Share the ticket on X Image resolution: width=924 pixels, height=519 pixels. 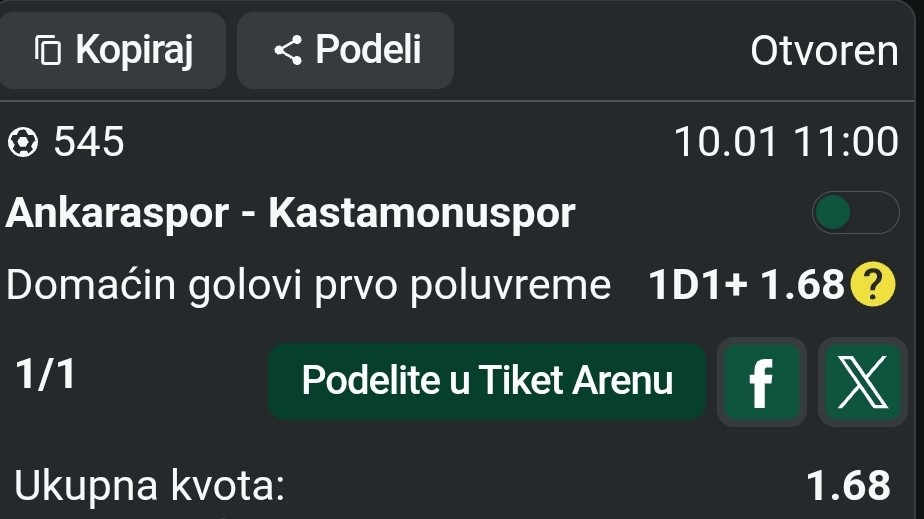point(862,382)
